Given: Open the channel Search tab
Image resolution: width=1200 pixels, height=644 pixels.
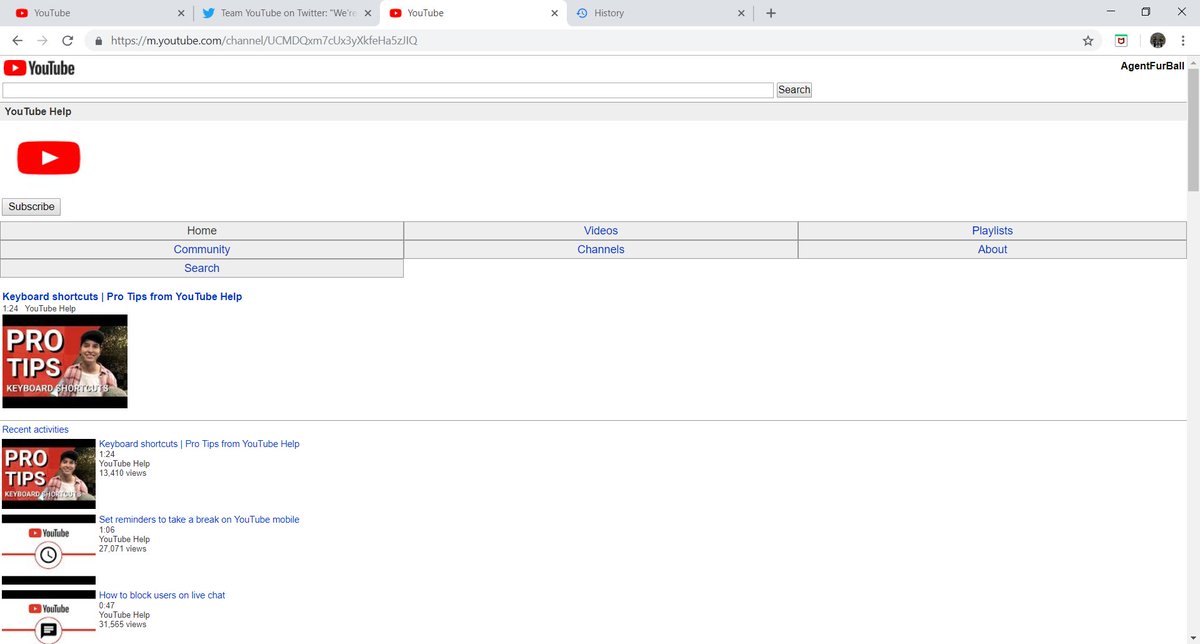Looking at the screenshot, I should click(x=202, y=268).
